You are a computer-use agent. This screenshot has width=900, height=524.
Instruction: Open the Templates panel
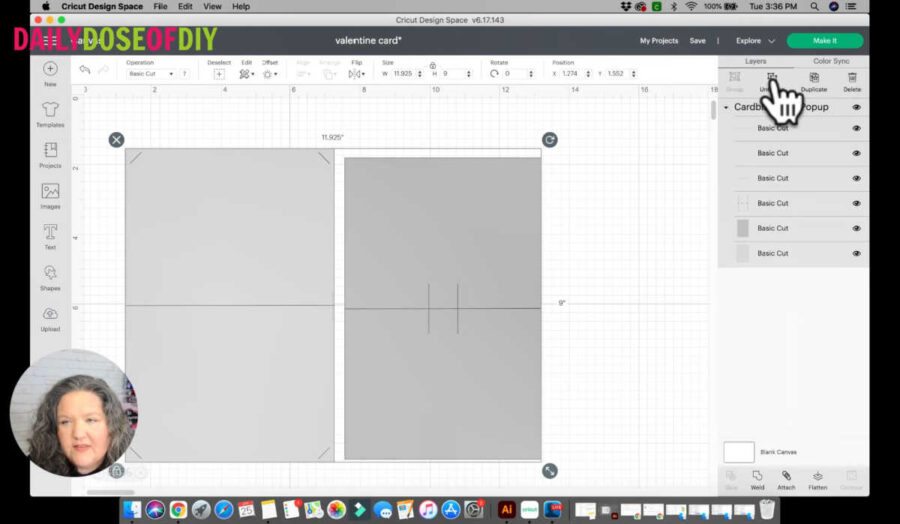click(x=50, y=114)
